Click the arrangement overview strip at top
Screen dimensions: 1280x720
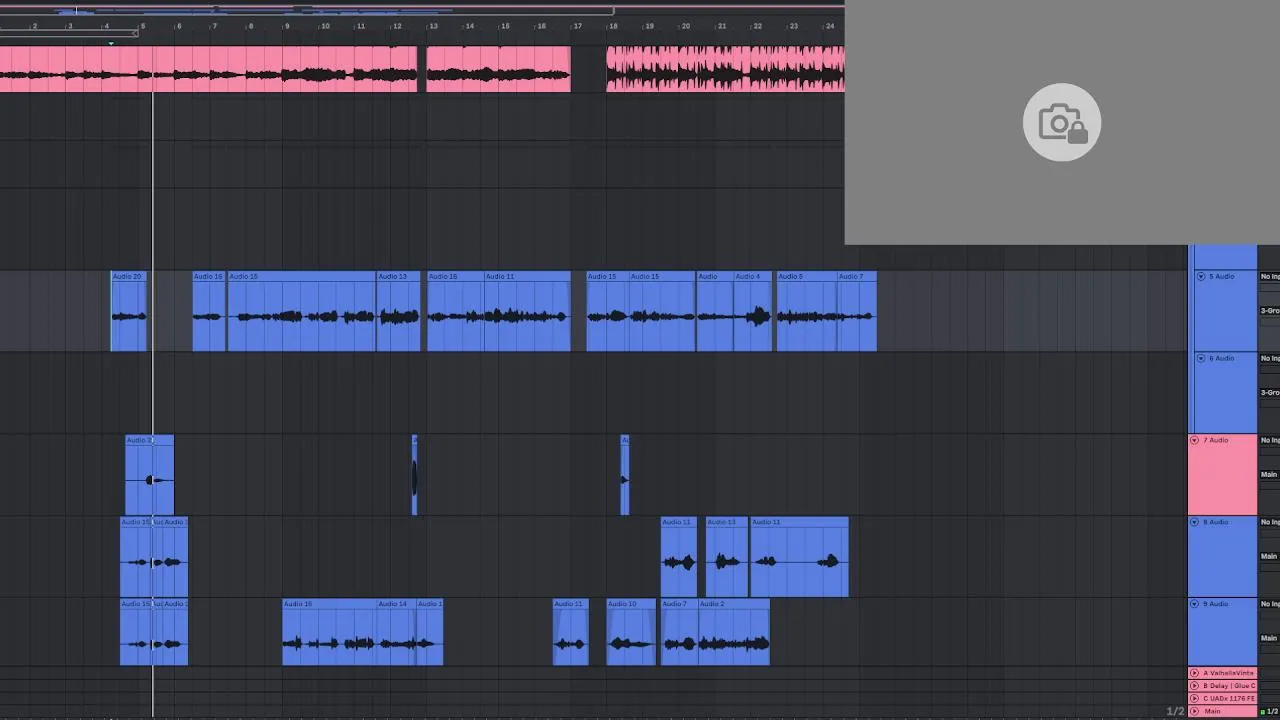click(422, 10)
